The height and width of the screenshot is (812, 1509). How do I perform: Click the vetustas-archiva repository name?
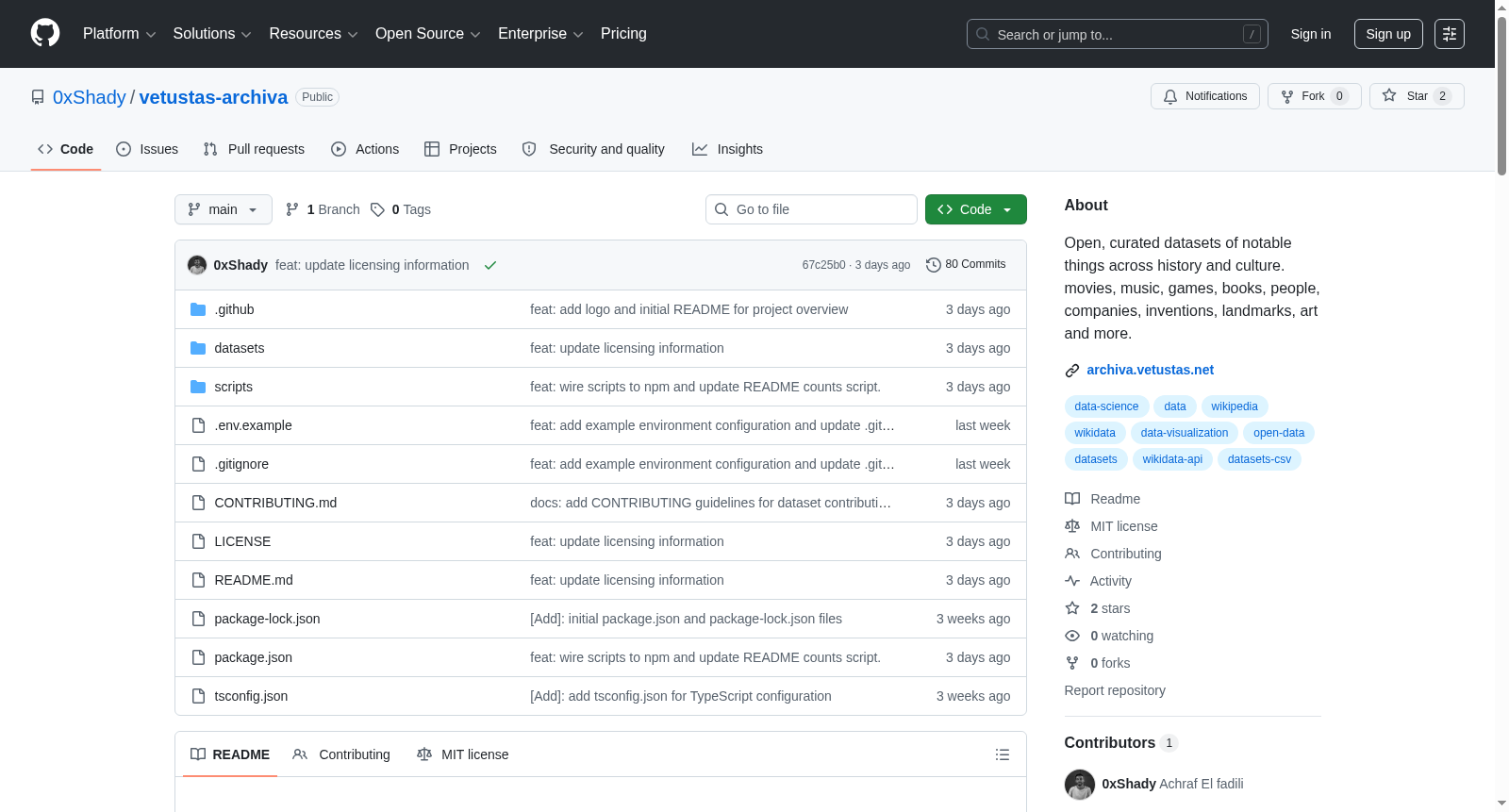point(213,97)
